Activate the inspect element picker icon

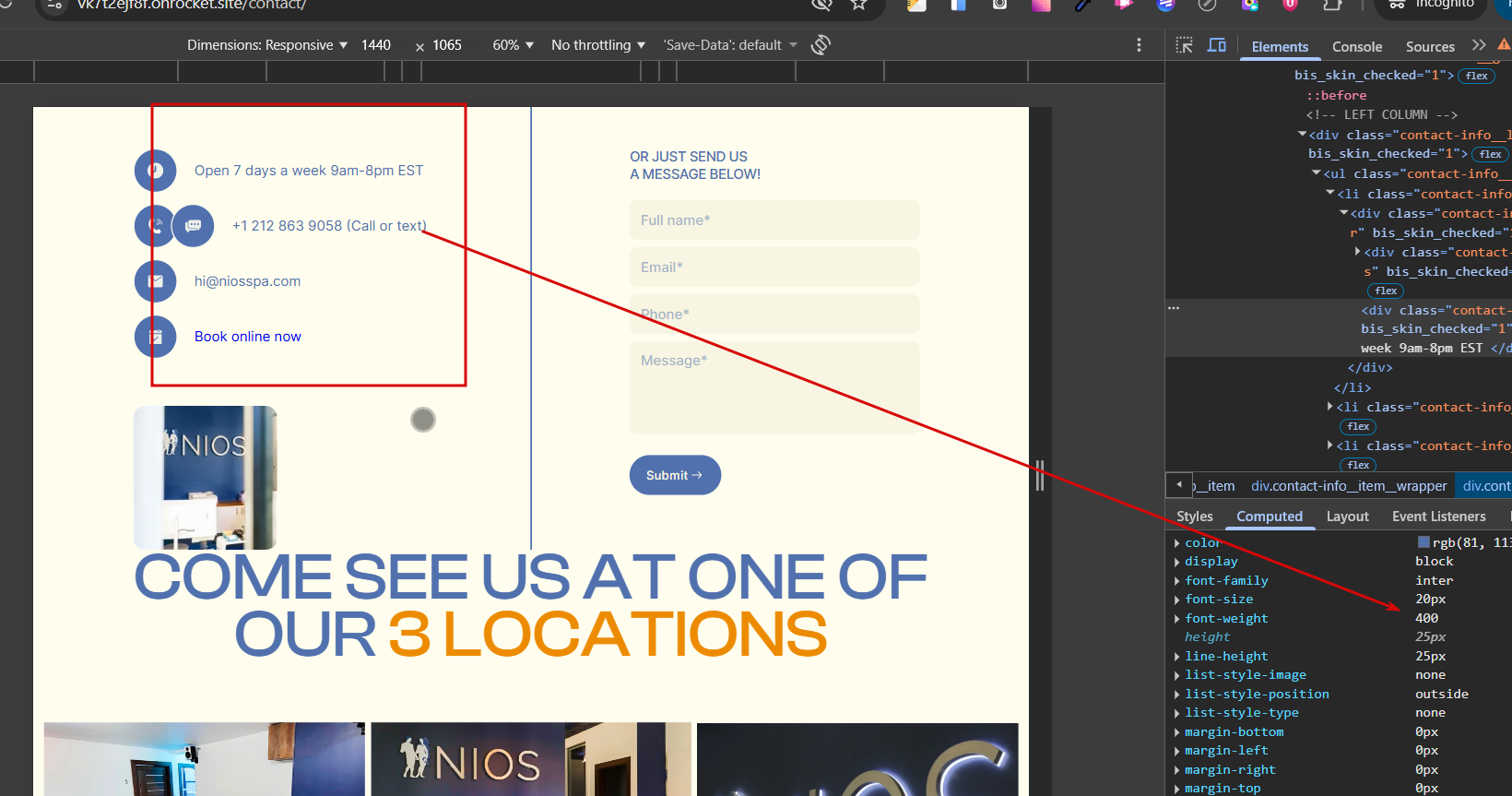[x=1185, y=45]
